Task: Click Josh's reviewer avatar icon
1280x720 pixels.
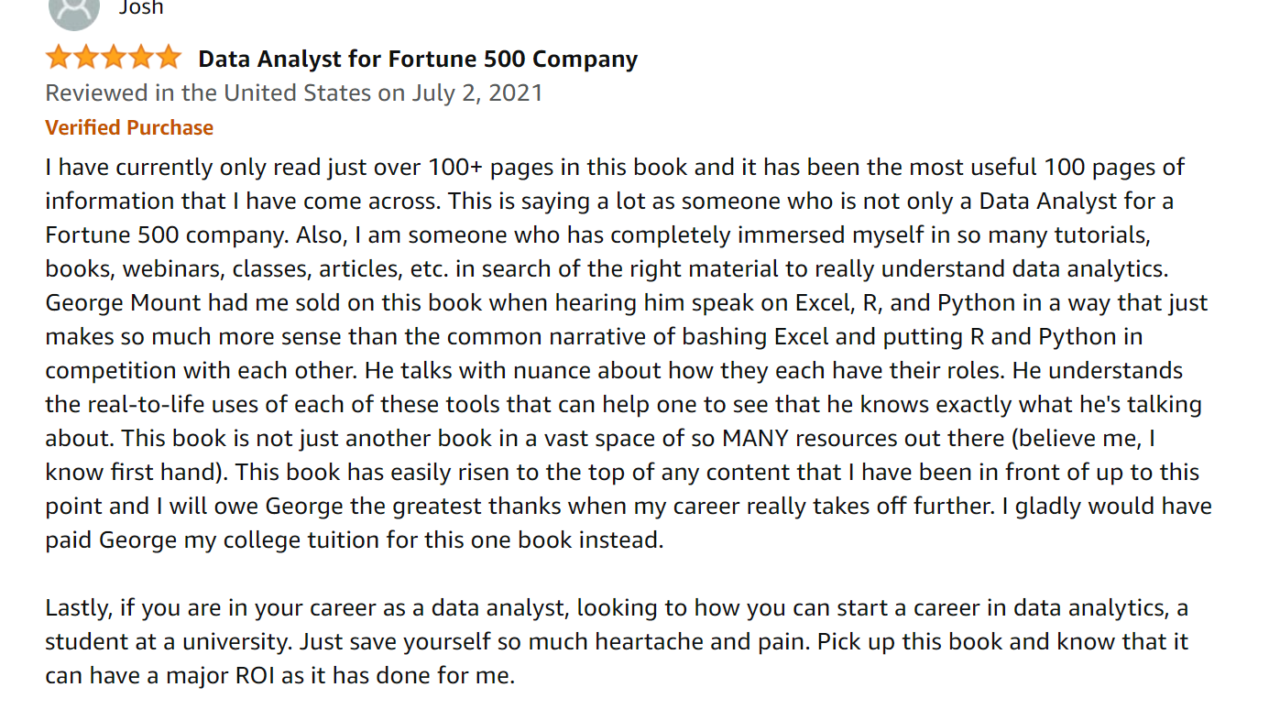Action: click(x=73, y=10)
